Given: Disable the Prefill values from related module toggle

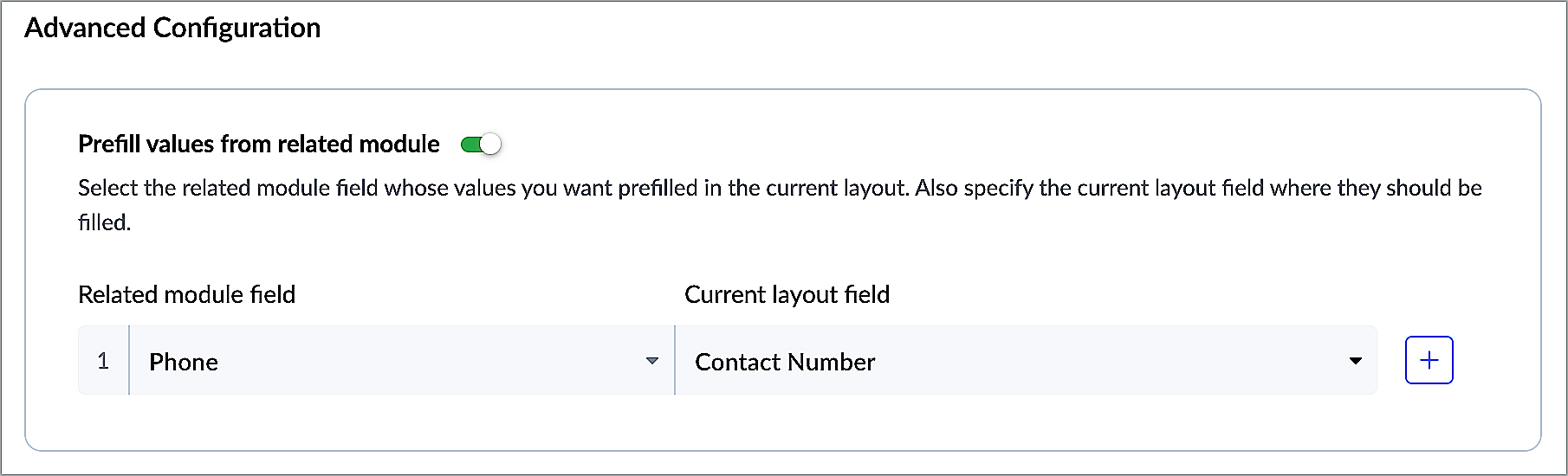Looking at the screenshot, I should tap(481, 144).
